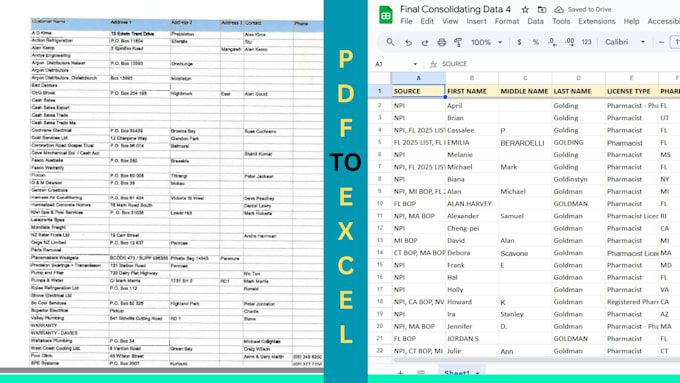The image size is (680, 383).
Task: Select row 22 header number
Action: 379,350
